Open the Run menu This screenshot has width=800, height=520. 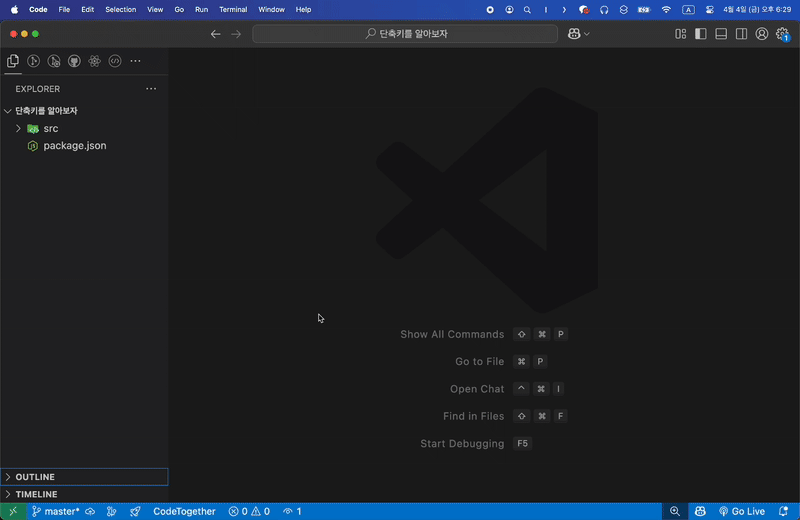tap(202, 10)
